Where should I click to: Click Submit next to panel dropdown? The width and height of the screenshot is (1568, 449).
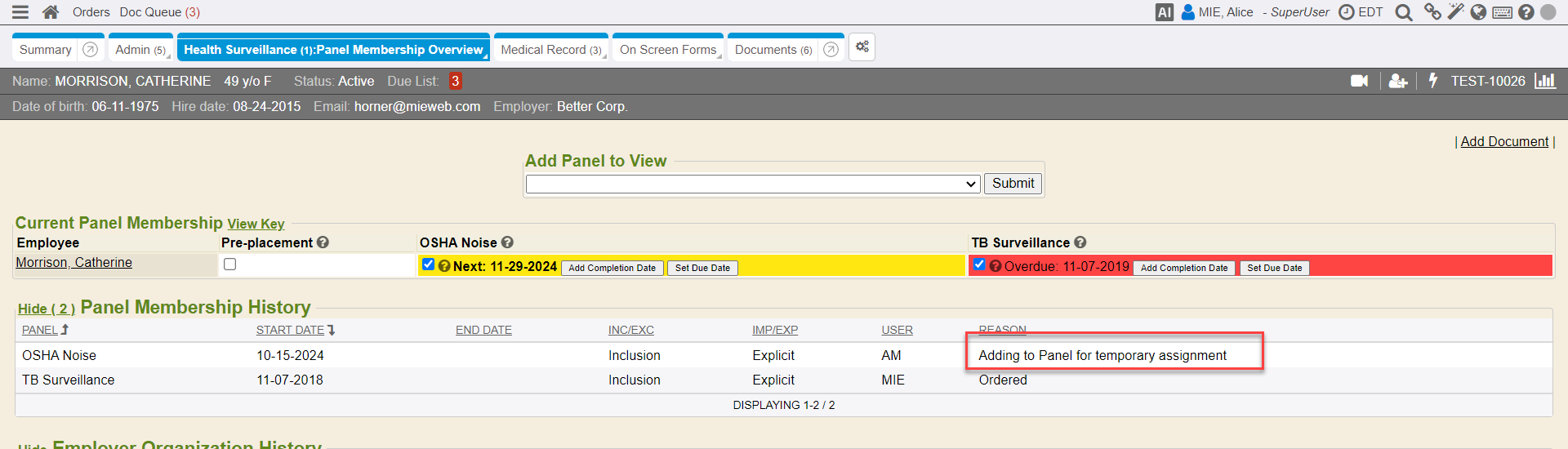pos(1013,184)
